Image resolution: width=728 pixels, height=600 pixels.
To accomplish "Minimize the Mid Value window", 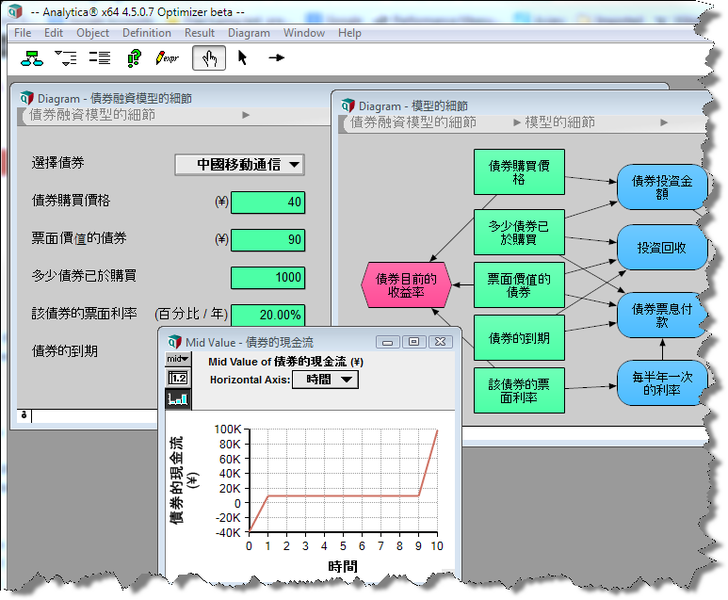I will tap(388, 342).
